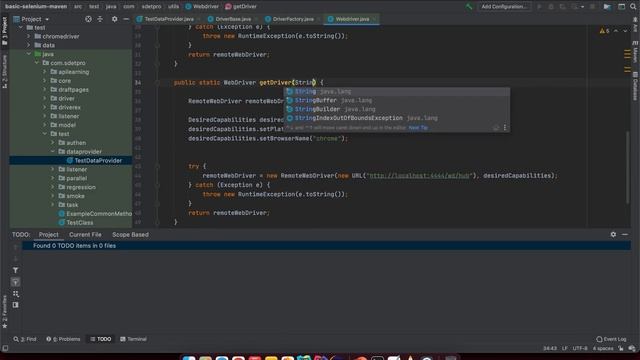Collapse the java folder
This screenshot has width=640, height=360.
tap(29, 54)
